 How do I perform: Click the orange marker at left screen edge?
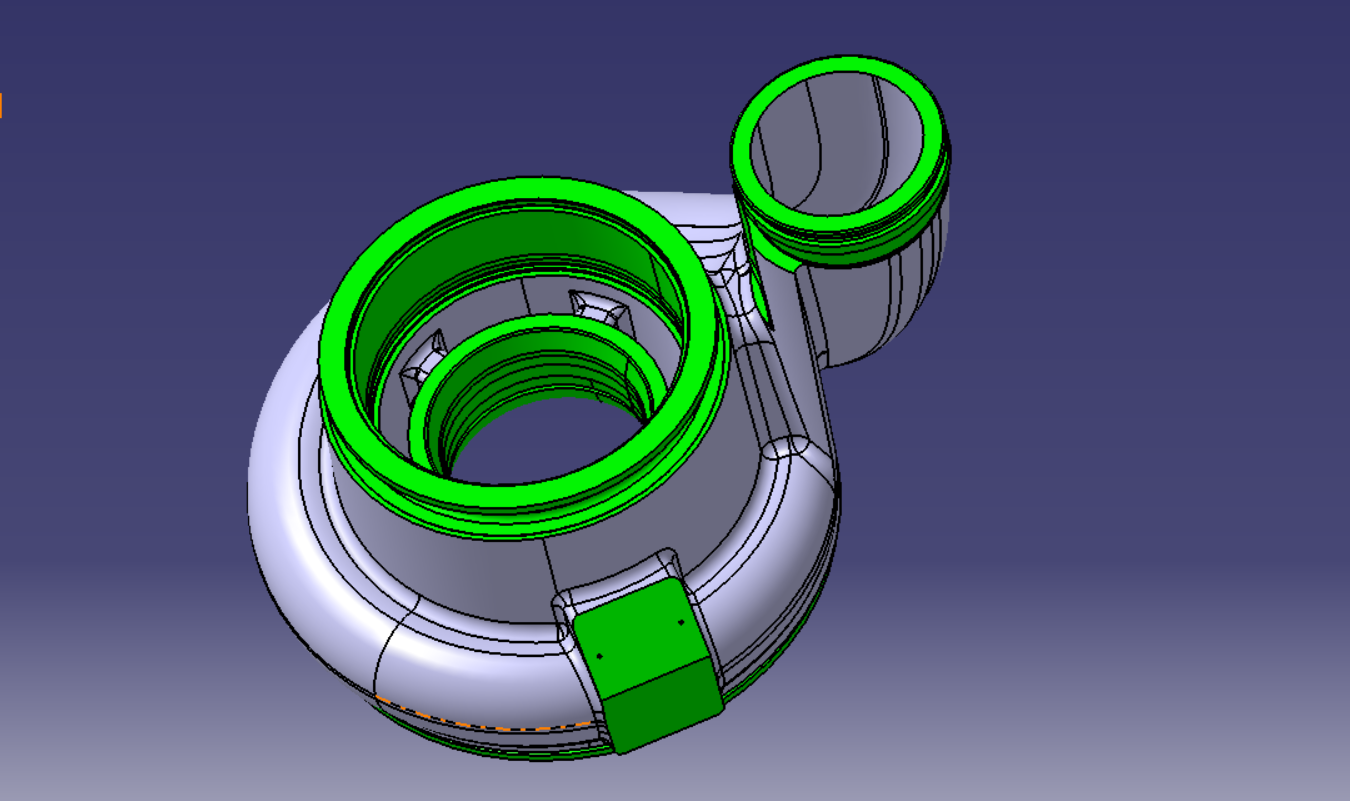tap(1, 105)
